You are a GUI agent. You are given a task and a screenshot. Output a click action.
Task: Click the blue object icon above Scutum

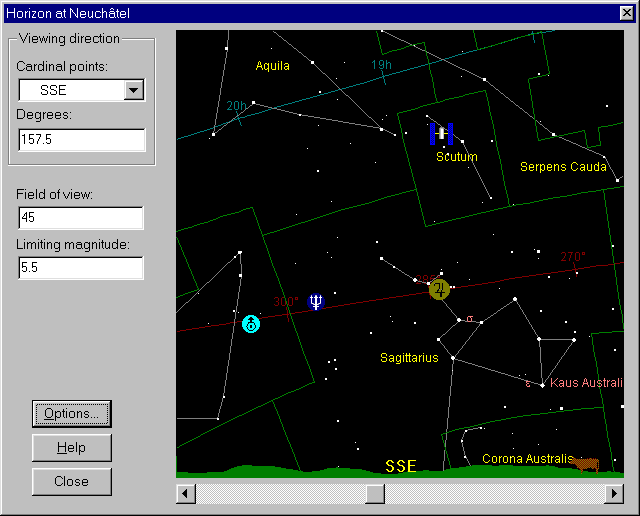[x=441, y=133]
